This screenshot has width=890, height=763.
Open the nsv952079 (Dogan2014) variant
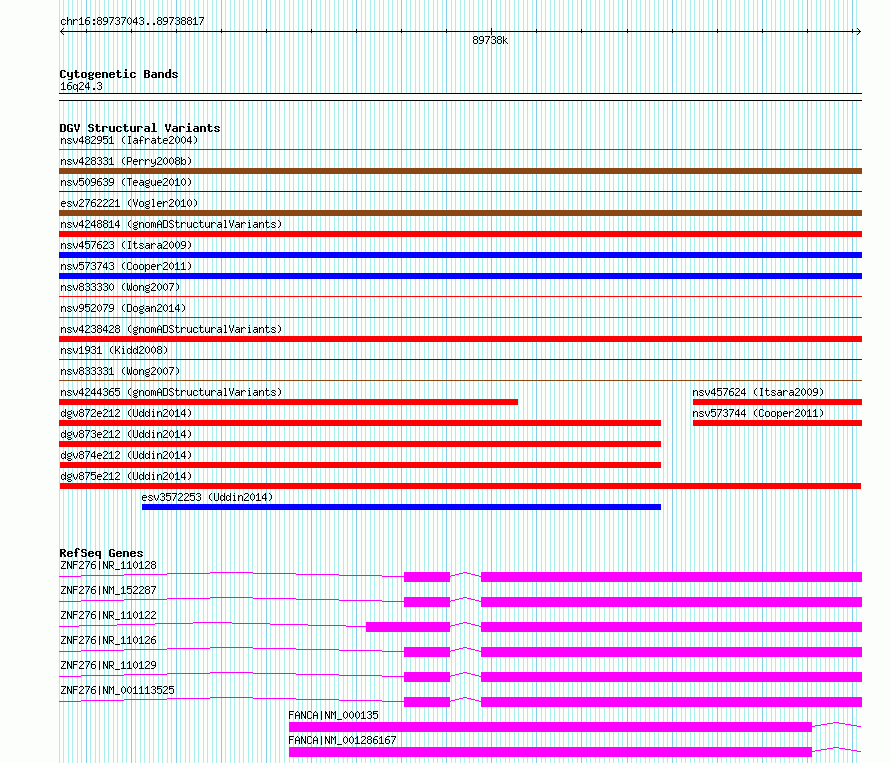[x=123, y=308]
